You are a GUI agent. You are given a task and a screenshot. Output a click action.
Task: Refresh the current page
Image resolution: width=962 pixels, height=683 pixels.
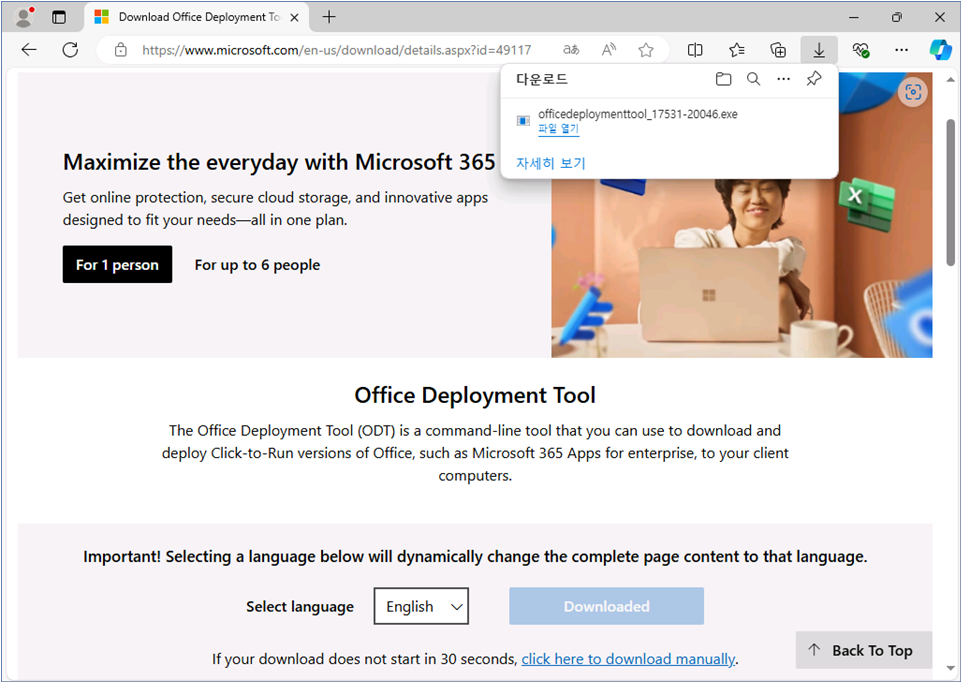pos(71,50)
